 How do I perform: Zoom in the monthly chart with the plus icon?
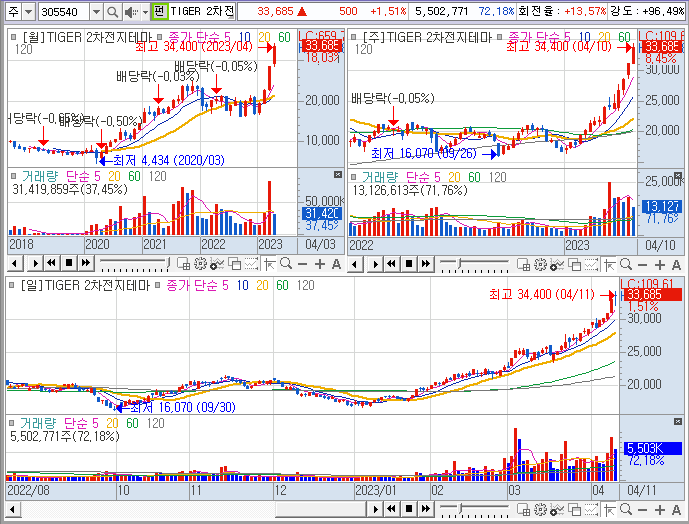(x=319, y=264)
